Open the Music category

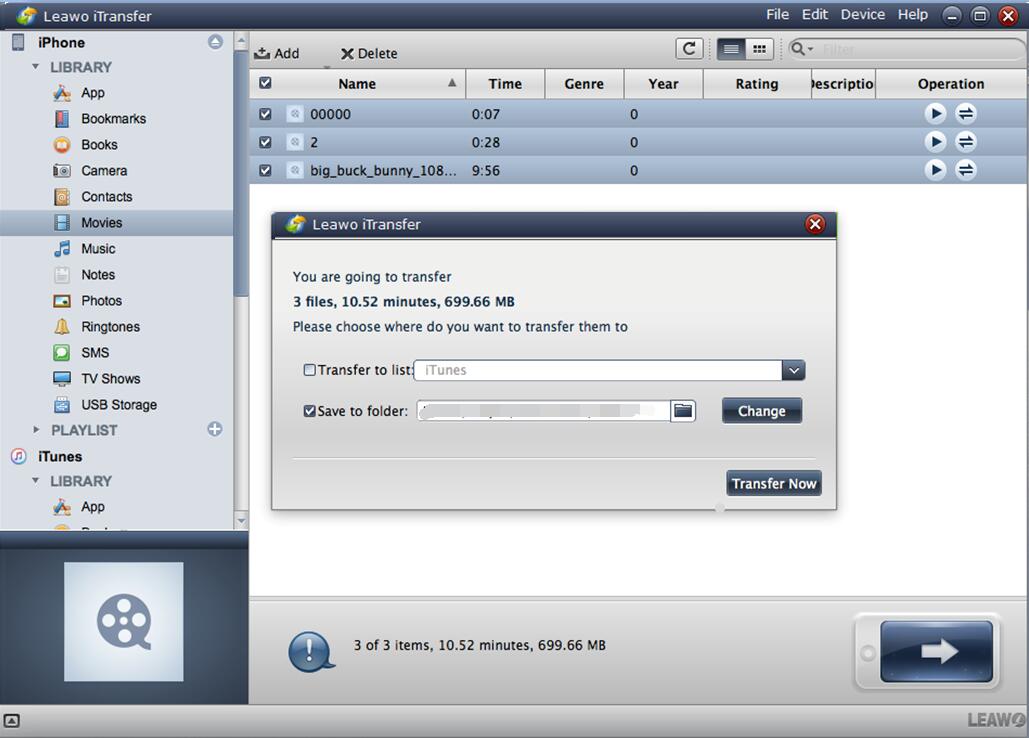(98, 249)
